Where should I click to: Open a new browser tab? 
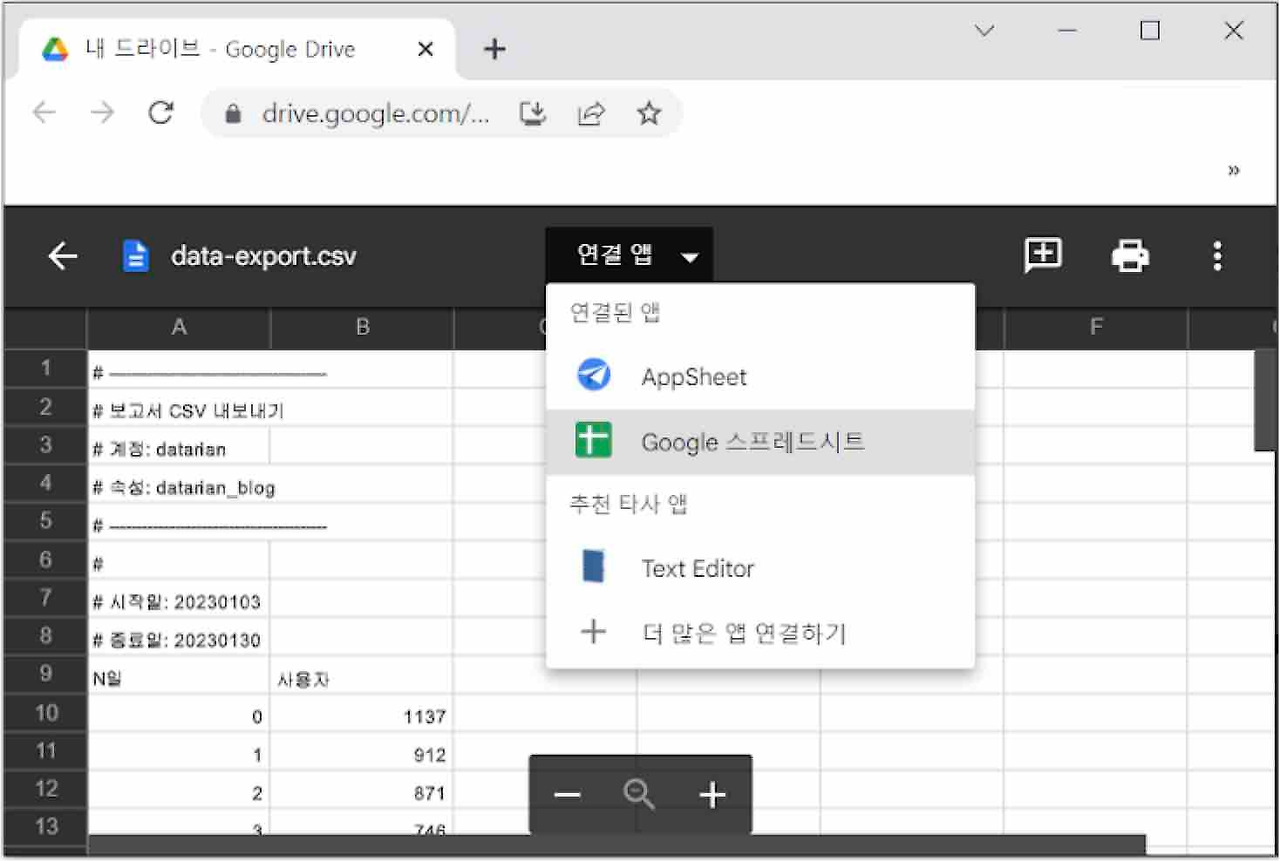pos(494,49)
